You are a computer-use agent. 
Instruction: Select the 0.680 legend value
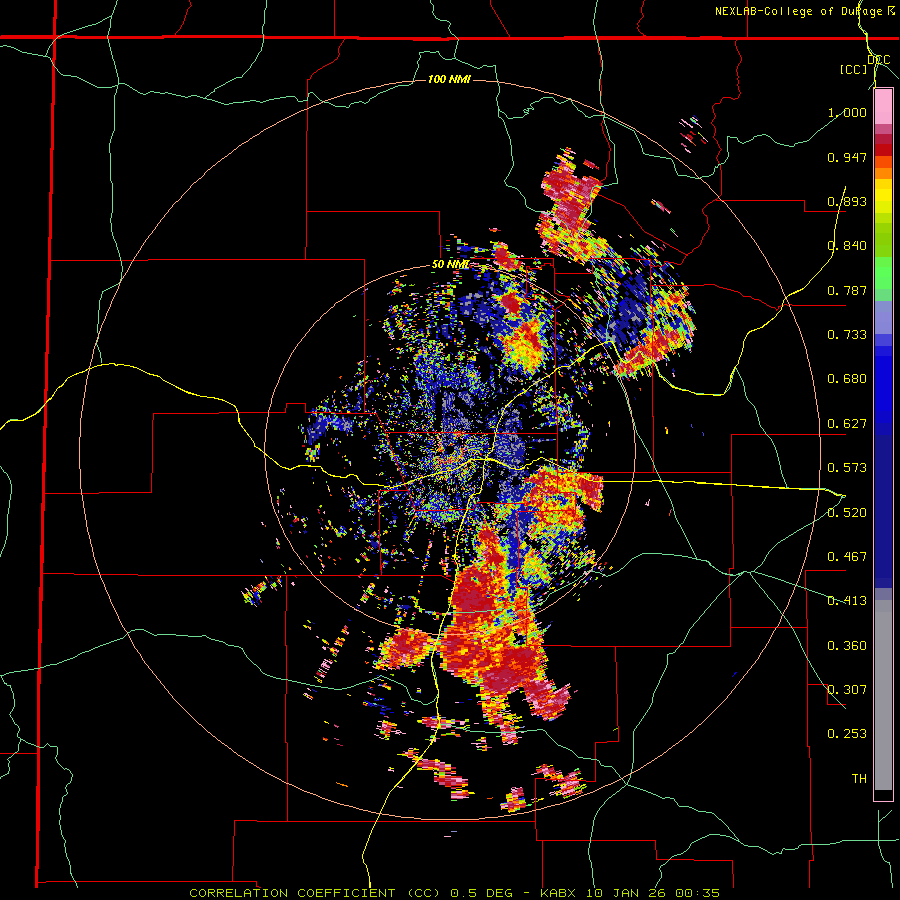click(847, 379)
